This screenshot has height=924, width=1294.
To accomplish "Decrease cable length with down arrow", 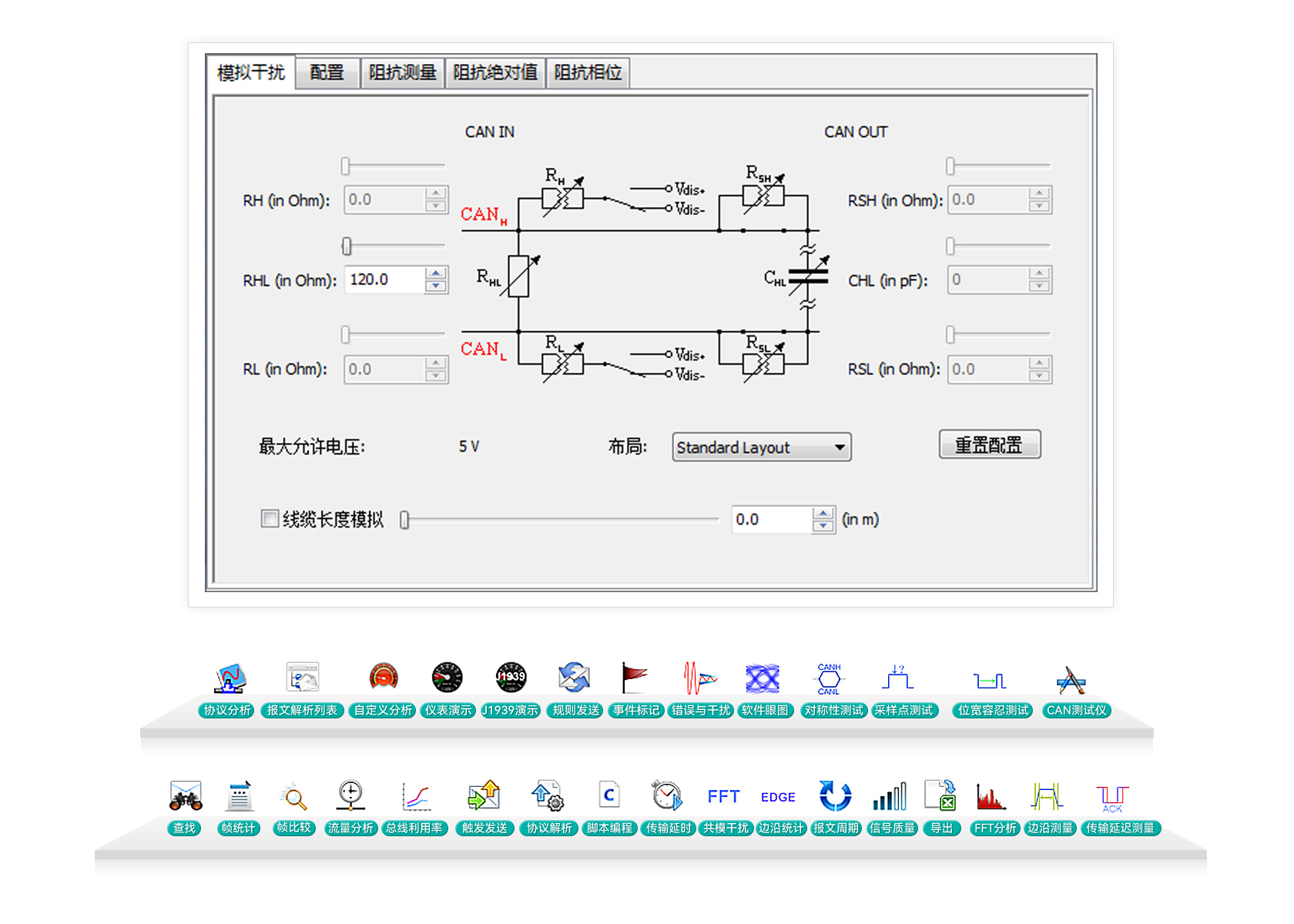I will pyautogui.click(x=823, y=526).
